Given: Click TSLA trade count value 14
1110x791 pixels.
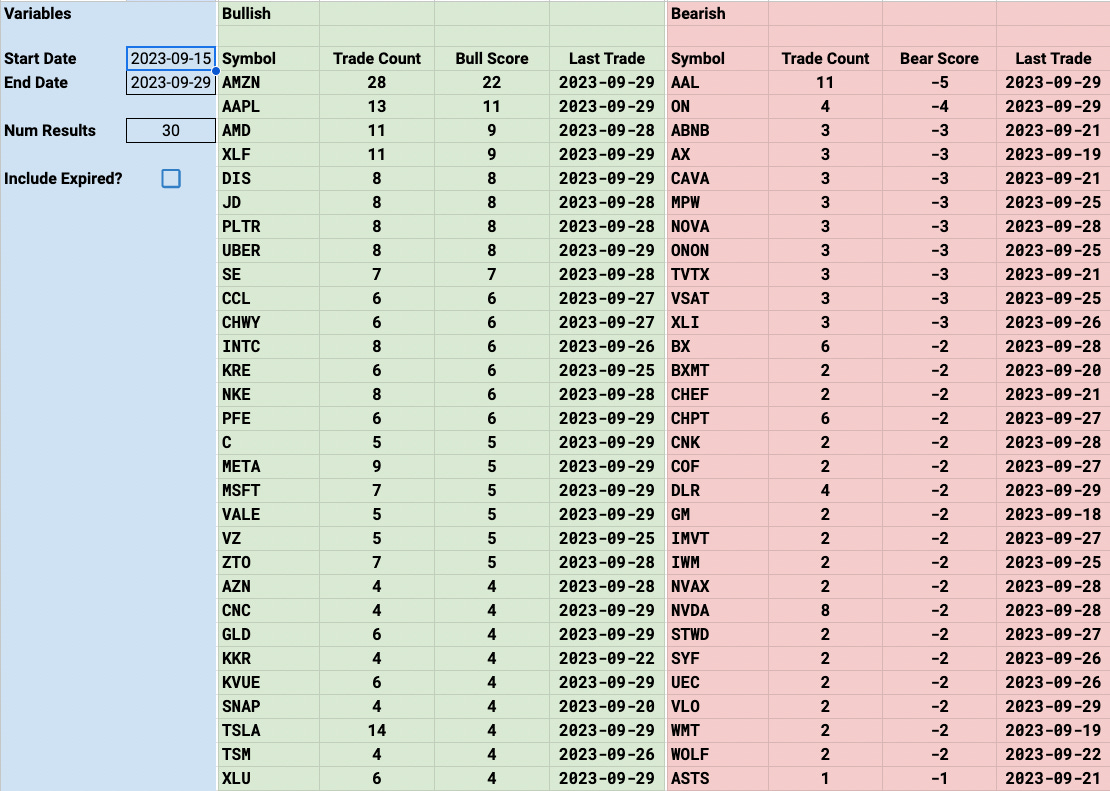Looking at the screenshot, I should 377,731.
